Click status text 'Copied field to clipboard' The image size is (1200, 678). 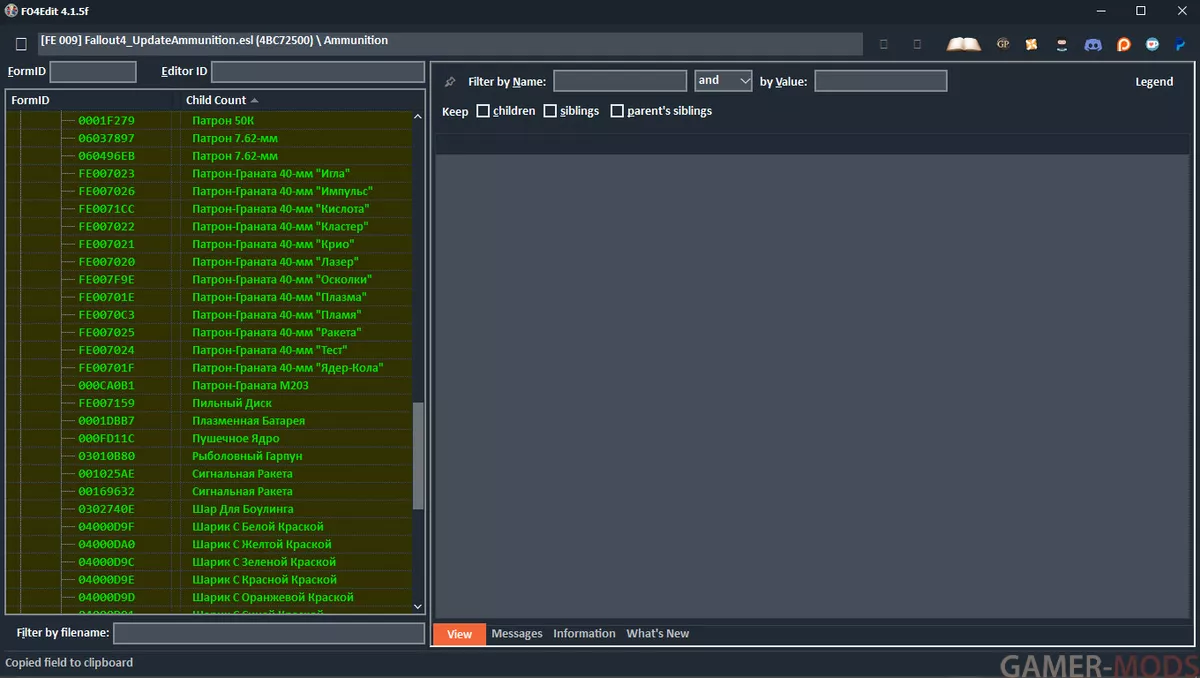tap(69, 662)
